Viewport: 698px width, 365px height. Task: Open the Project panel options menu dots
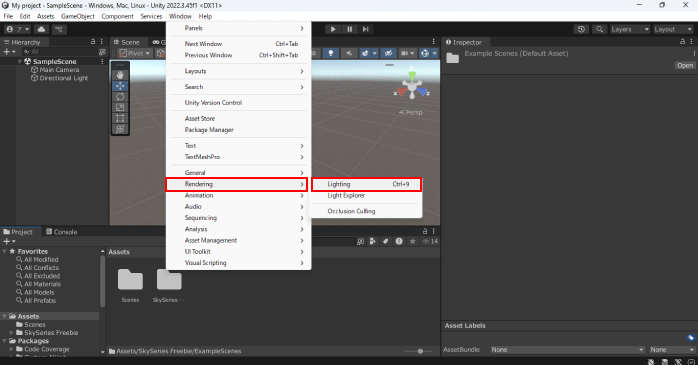[x=433, y=231]
